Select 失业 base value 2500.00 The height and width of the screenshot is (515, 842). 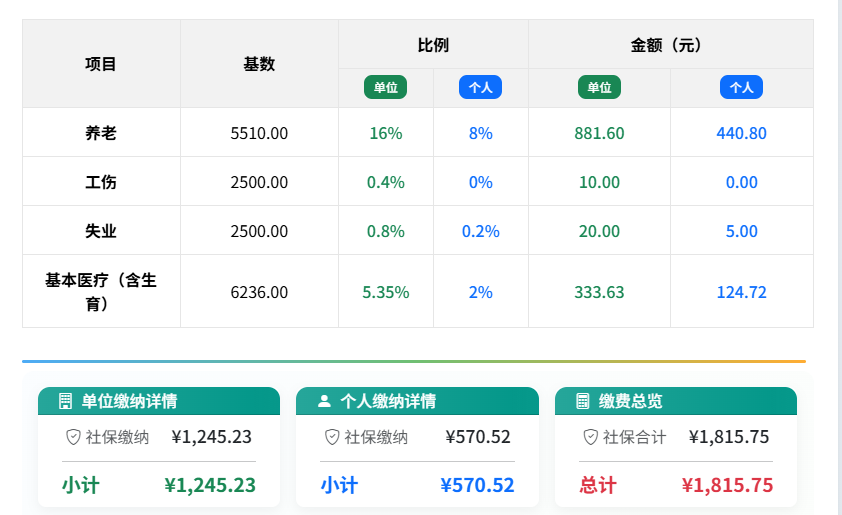pyautogui.click(x=259, y=231)
